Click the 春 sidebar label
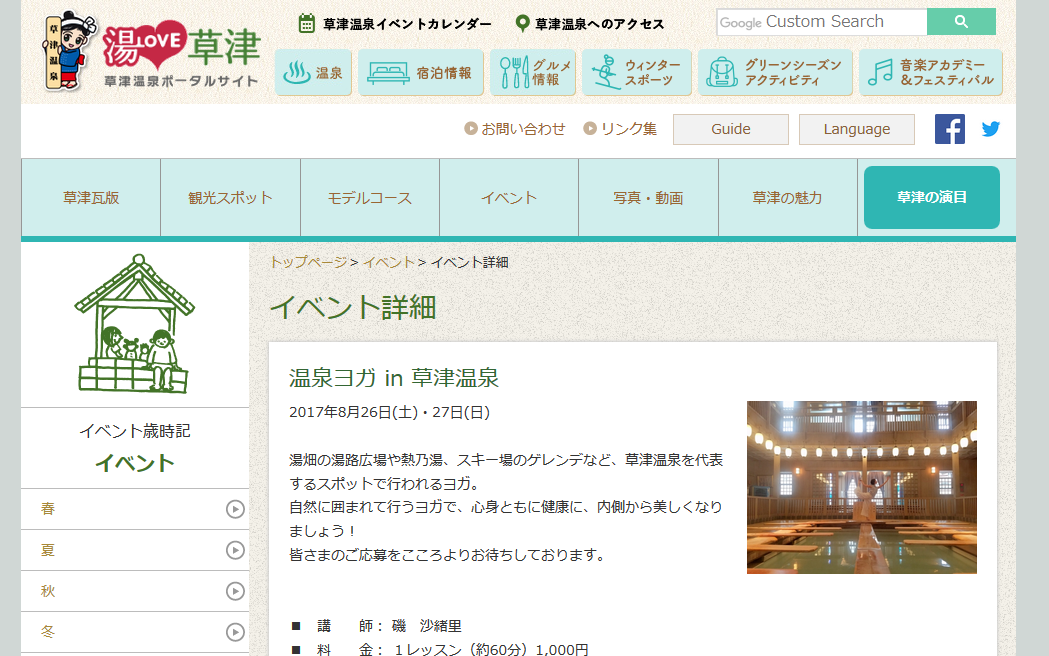The width and height of the screenshot is (1049, 656). click(x=47, y=510)
